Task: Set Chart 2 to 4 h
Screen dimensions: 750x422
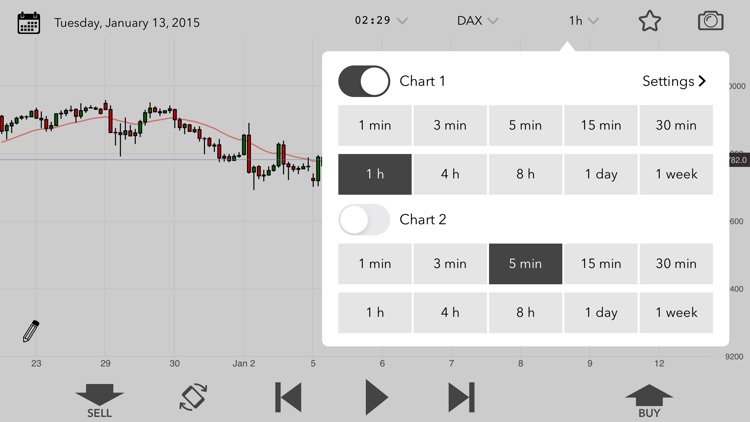Action: (450, 312)
